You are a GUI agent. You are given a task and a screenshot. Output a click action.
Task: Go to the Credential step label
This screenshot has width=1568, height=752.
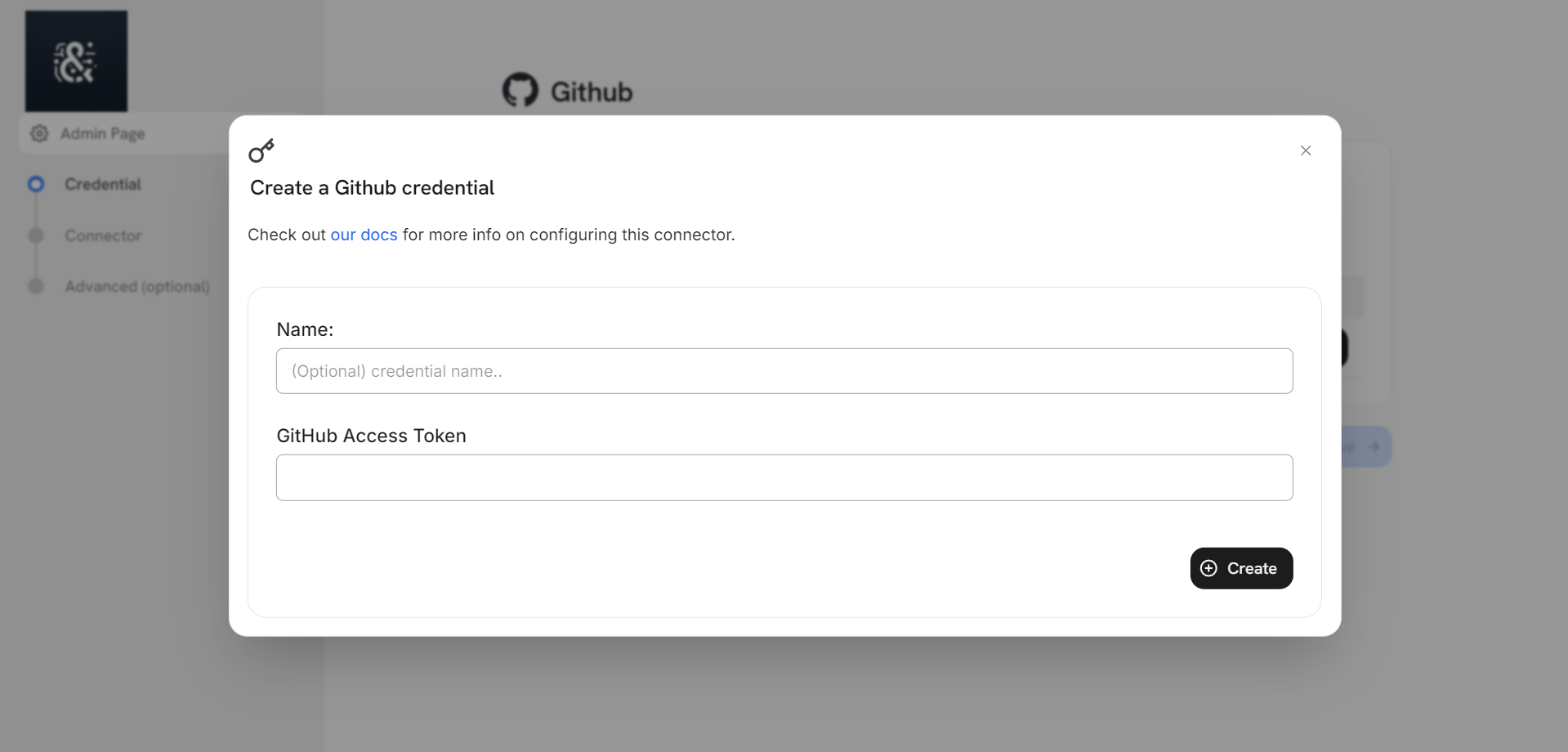click(x=103, y=184)
